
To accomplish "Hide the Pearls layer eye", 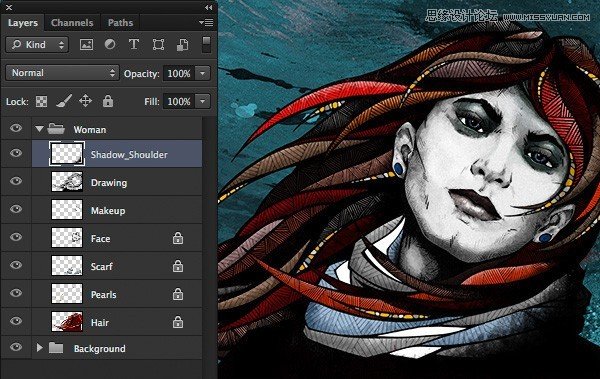I will [x=16, y=293].
